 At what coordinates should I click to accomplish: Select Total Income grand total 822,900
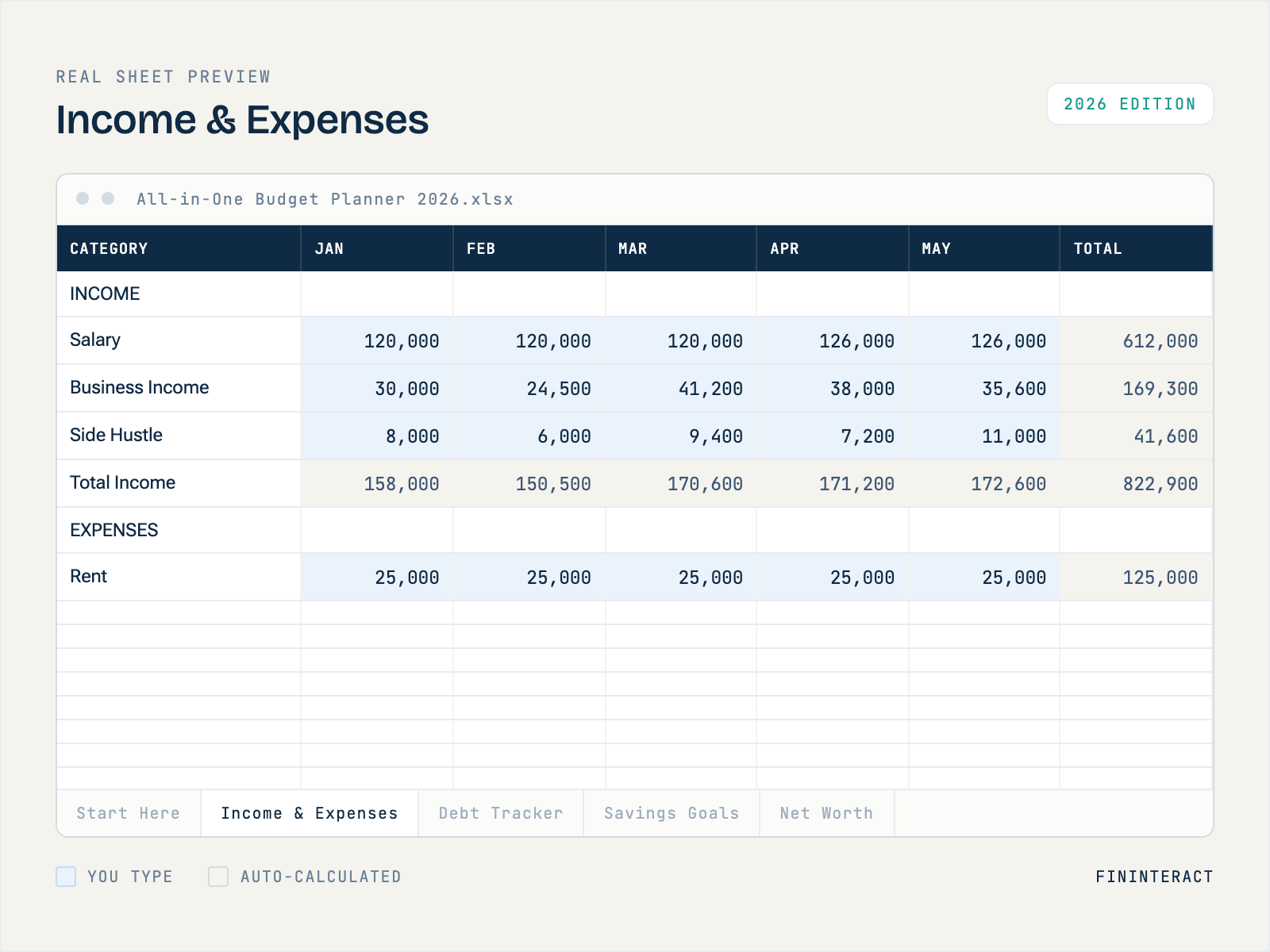(x=1137, y=483)
